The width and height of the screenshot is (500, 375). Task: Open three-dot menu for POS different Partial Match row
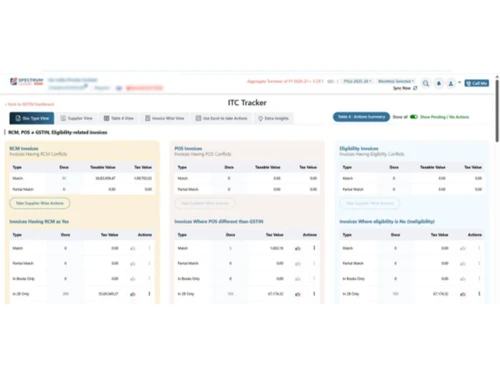coord(314,263)
